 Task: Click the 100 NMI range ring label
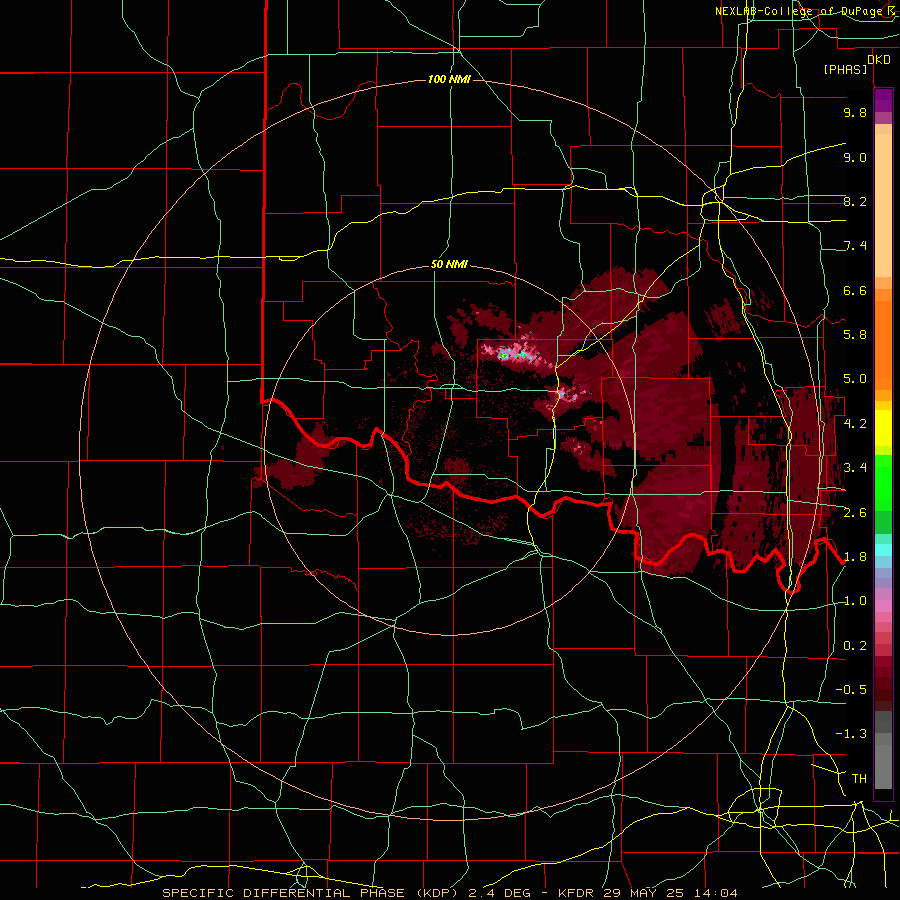(449, 79)
